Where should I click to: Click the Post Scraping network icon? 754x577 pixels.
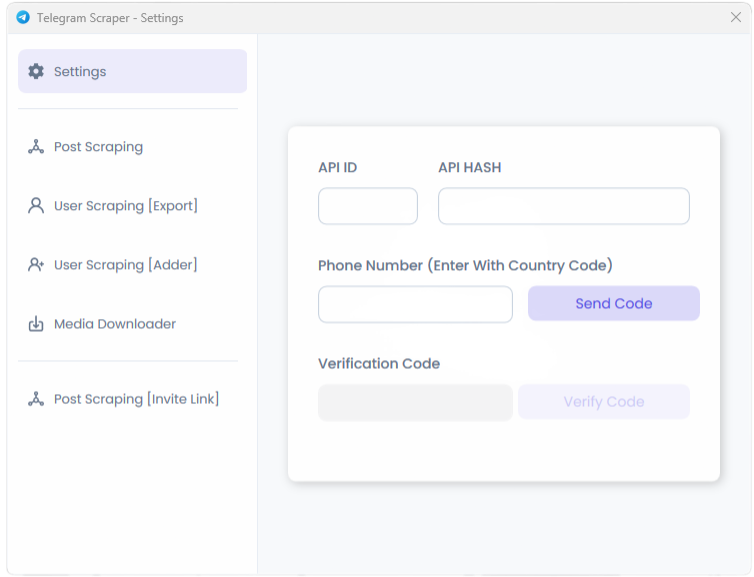click(36, 147)
